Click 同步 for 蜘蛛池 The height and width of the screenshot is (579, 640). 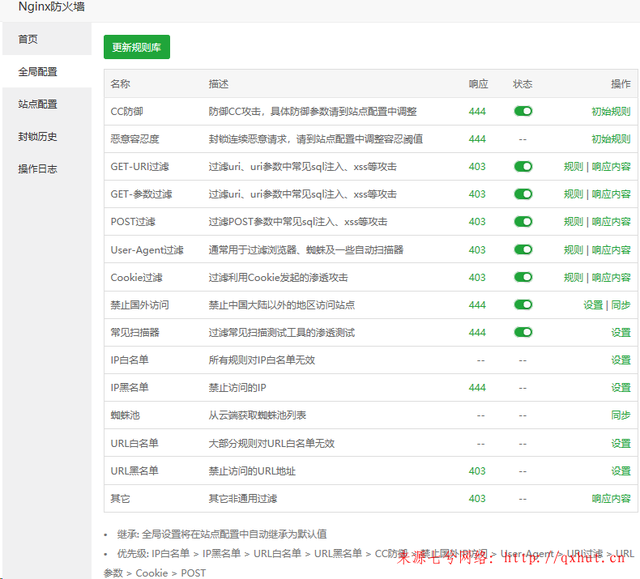621,415
